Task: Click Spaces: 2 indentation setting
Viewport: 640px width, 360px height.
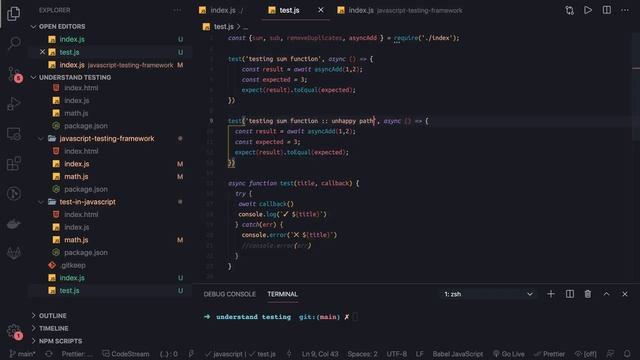Action: [x=362, y=354]
